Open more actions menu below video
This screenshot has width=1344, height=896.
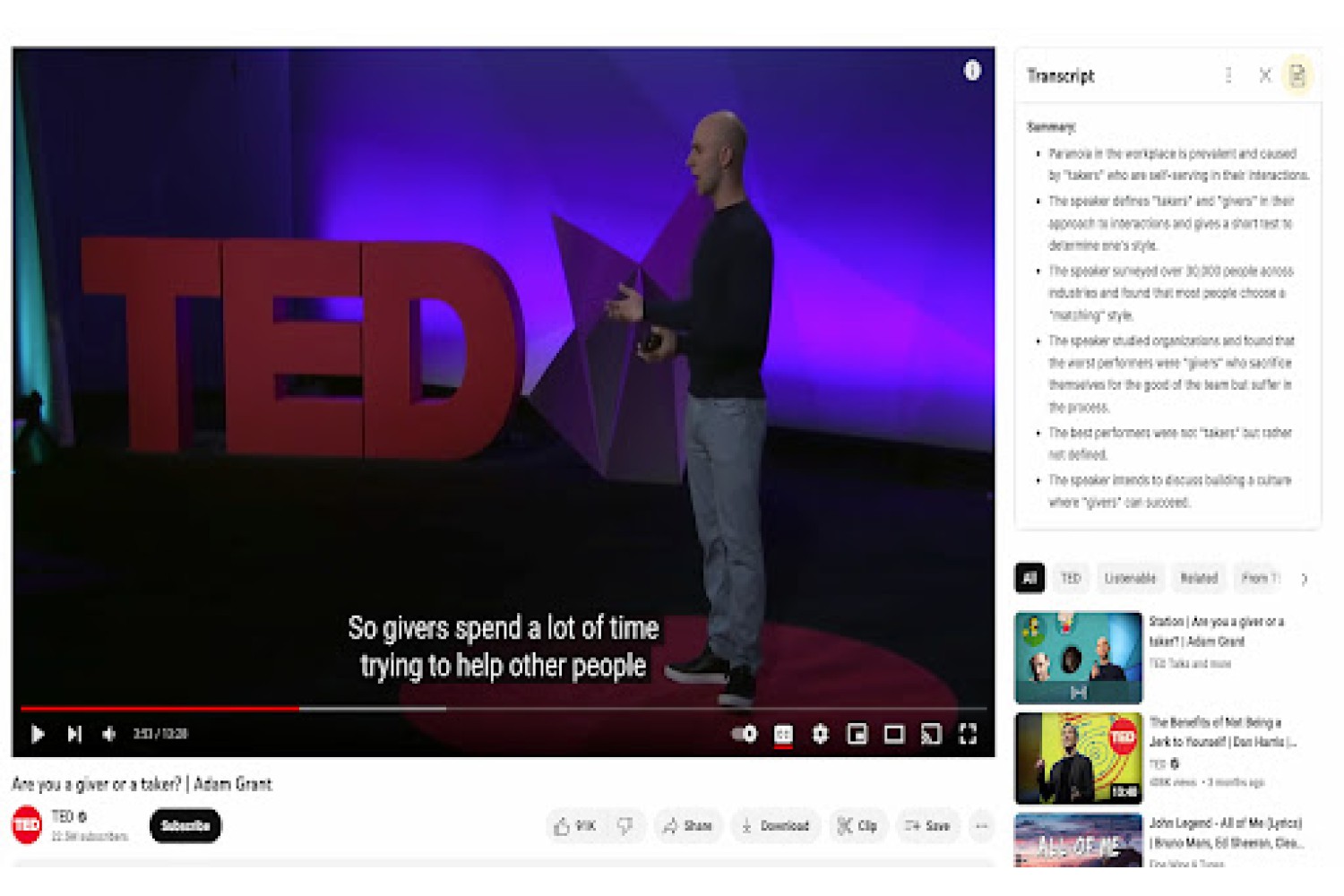(982, 826)
